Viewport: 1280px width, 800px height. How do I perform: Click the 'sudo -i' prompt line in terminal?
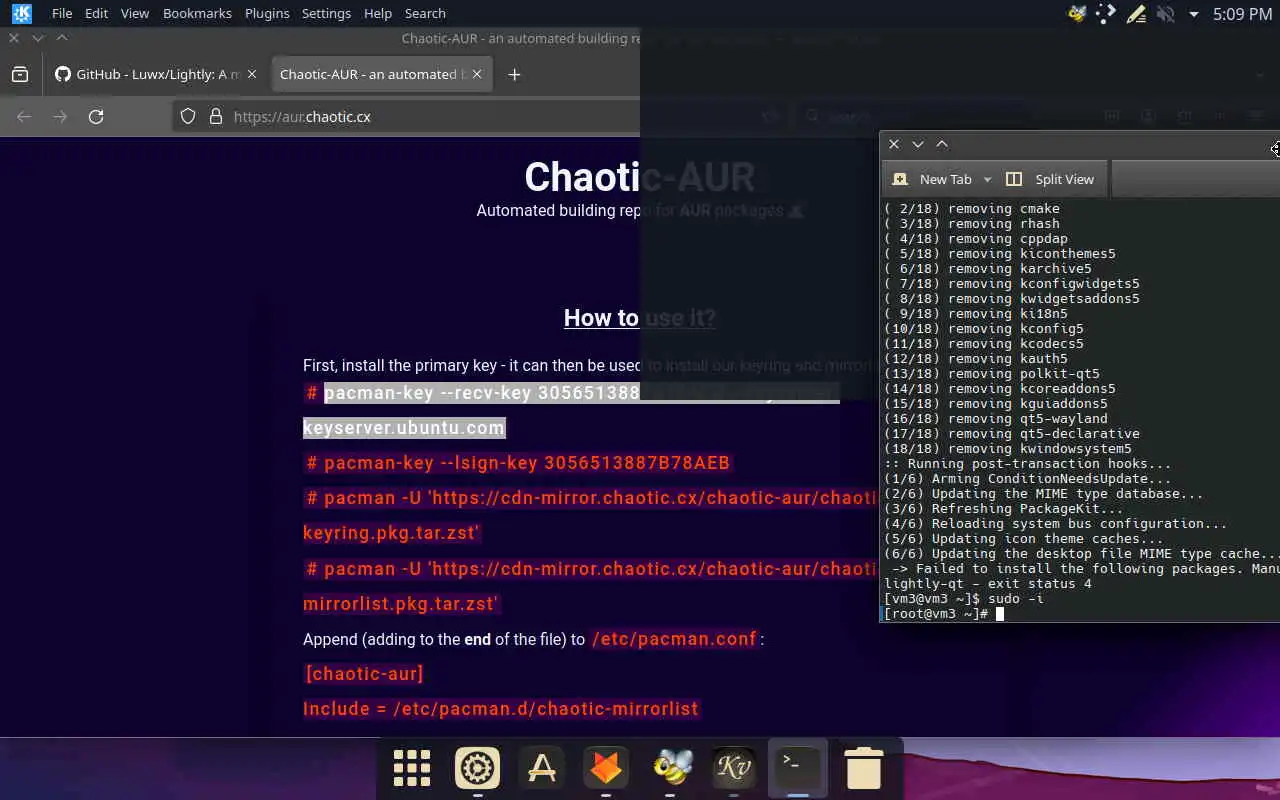(963, 599)
